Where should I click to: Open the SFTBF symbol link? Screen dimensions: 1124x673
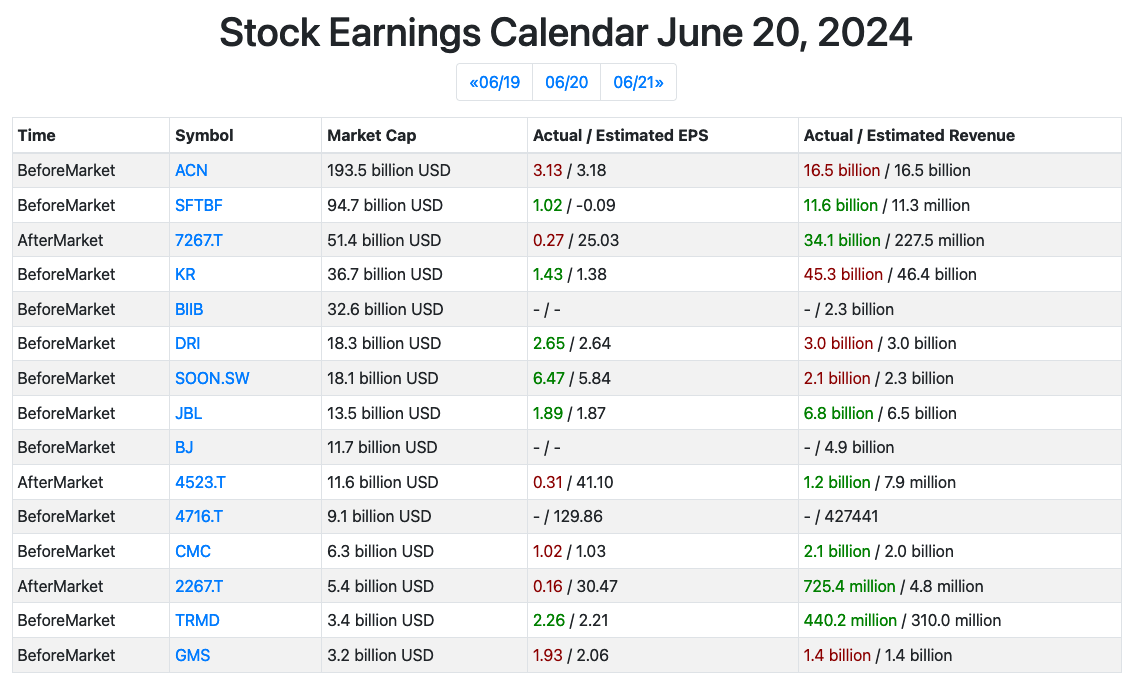[x=199, y=206]
